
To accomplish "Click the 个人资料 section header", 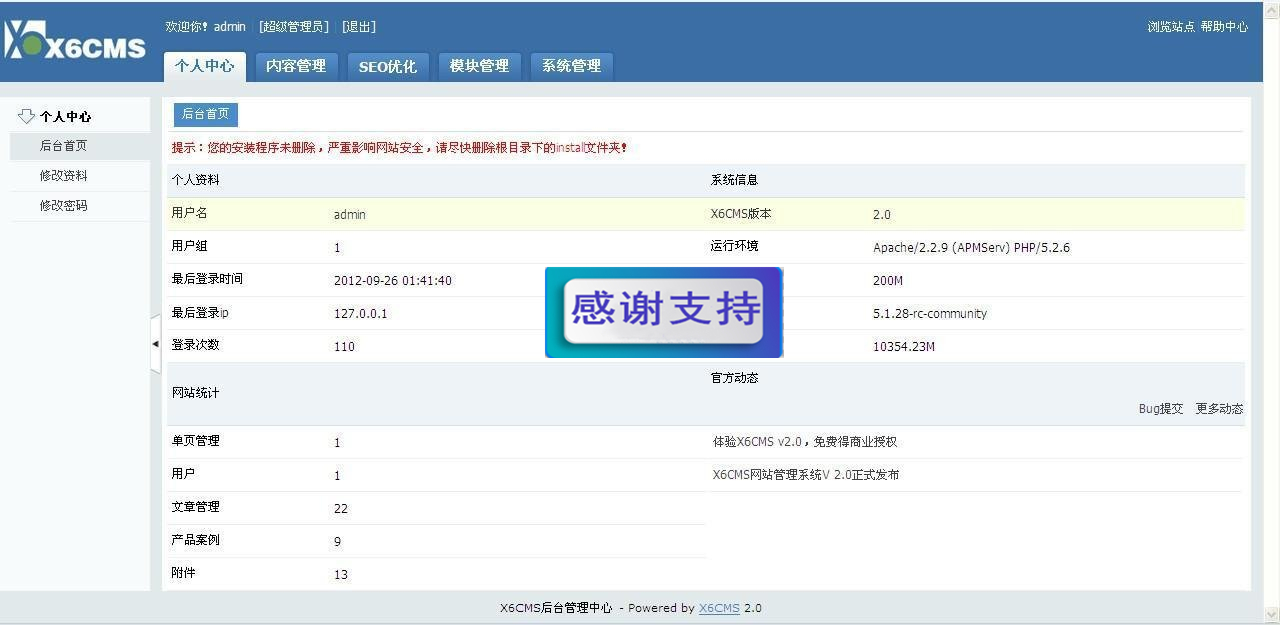I will pos(195,180).
